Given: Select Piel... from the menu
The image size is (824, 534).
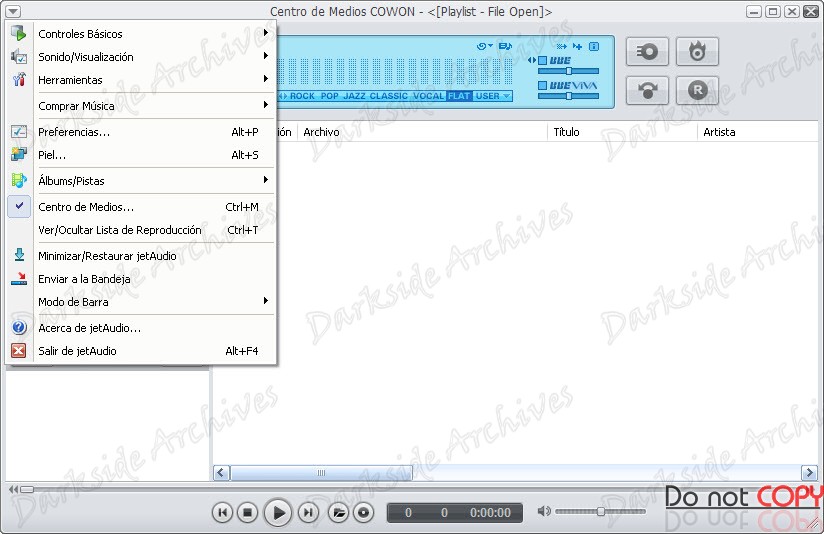Looking at the screenshot, I should point(141,155).
